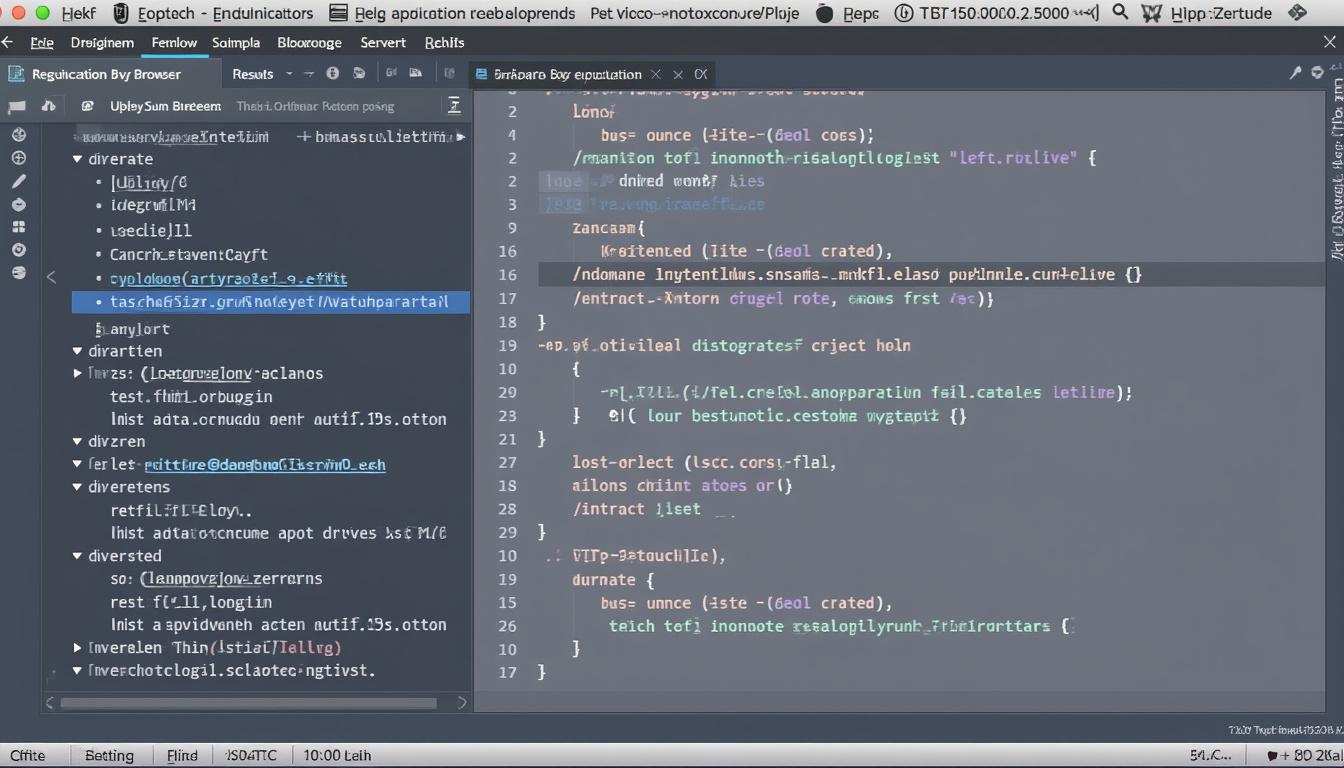Viewport: 1344px width, 768px height.
Task: Pick the pencil tool in the sidebar
Action: [x=18, y=182]
